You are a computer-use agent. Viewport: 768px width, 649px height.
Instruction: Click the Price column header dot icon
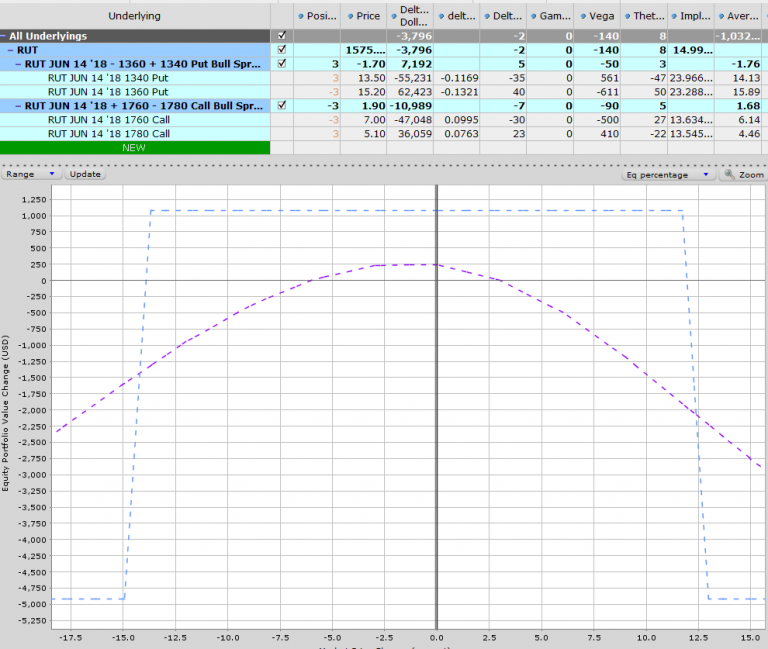pyautogui.click(x=348, y=17)
